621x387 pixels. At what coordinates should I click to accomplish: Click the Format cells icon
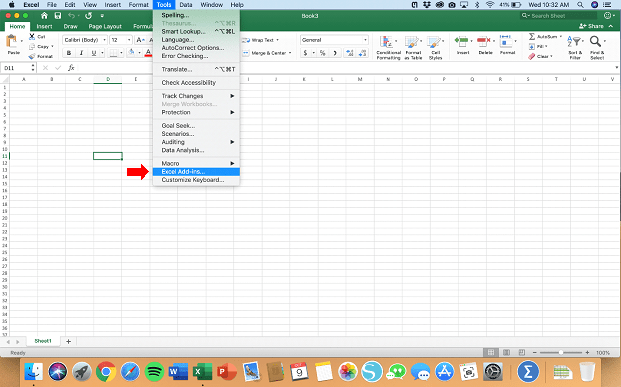point(506,41)
